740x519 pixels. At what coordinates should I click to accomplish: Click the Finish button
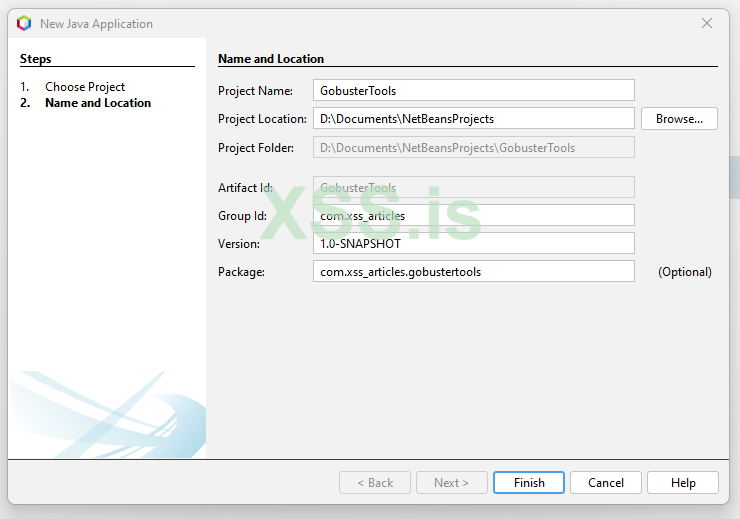click(529, 483)
